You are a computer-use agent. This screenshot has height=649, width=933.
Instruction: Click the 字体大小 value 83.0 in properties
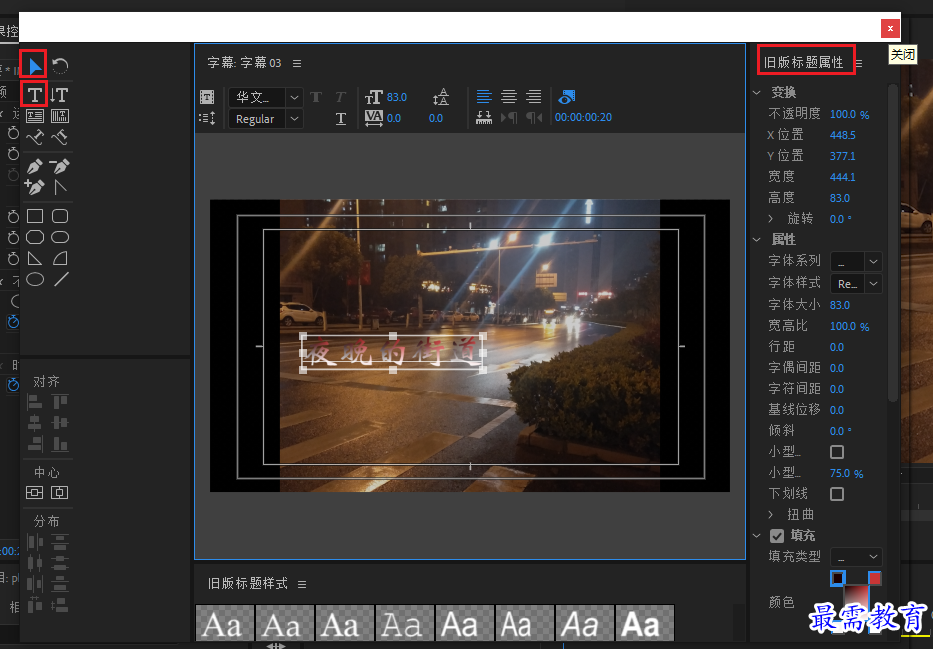coord(840,305)
